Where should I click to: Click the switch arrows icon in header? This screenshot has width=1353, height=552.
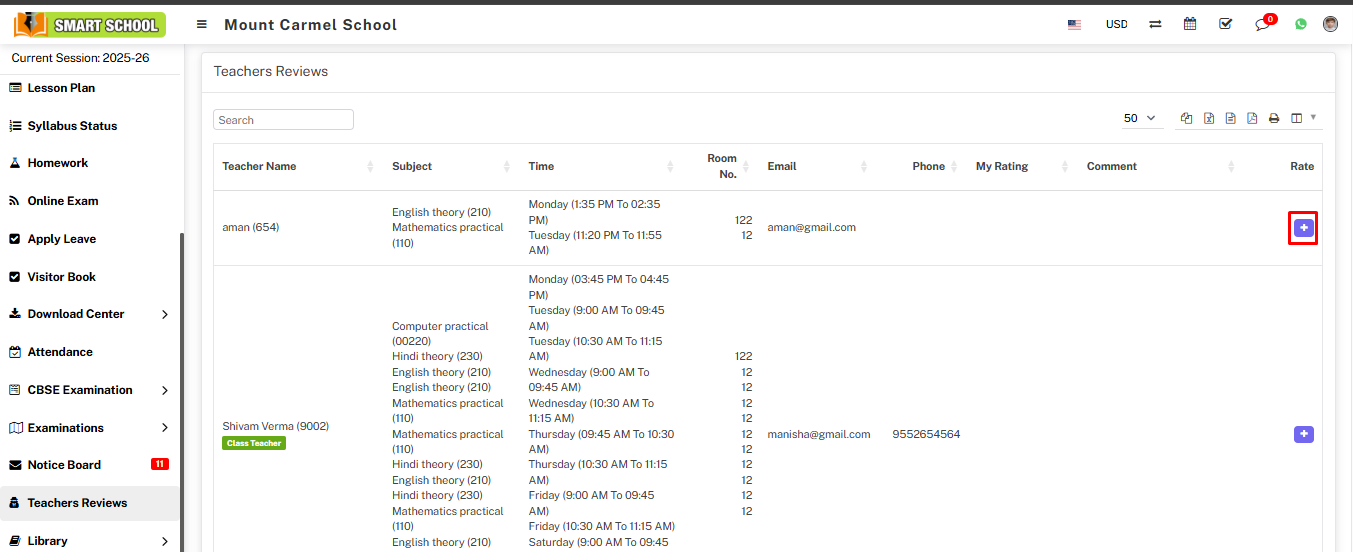pos(1155,24)
